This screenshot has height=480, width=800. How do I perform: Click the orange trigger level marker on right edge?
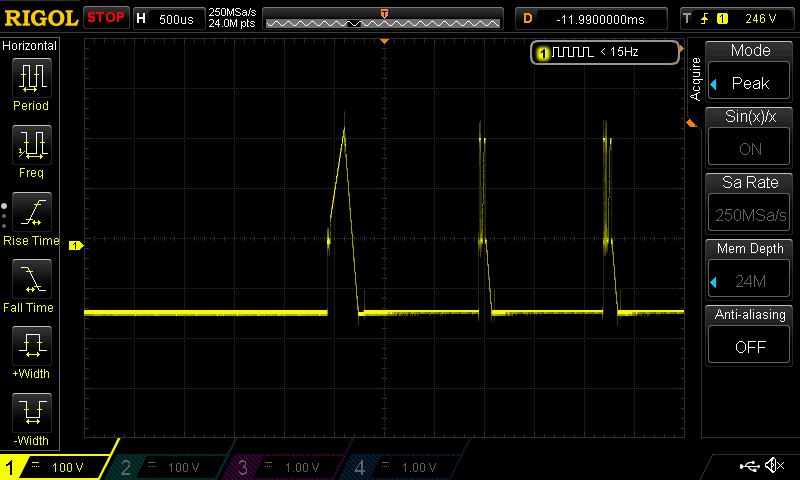coord(691,123)
